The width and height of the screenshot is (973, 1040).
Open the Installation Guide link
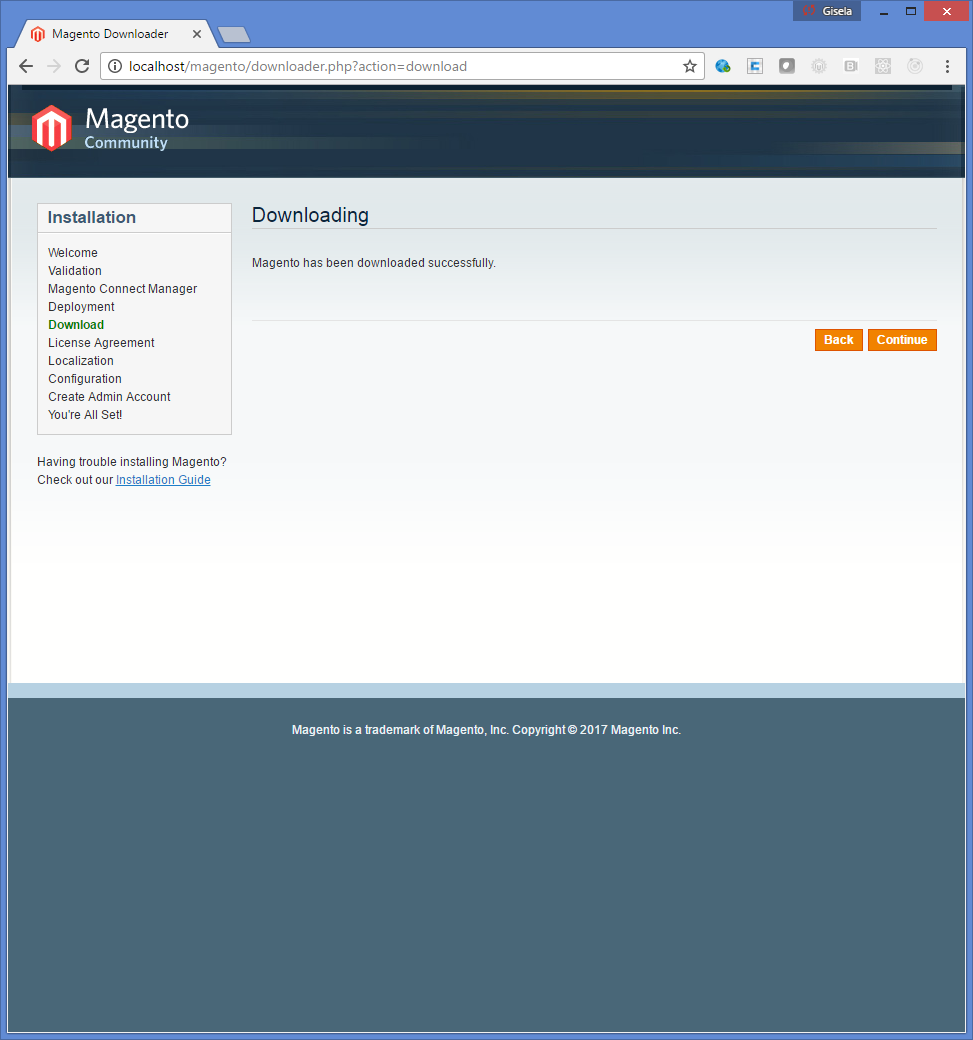point(163,480)
